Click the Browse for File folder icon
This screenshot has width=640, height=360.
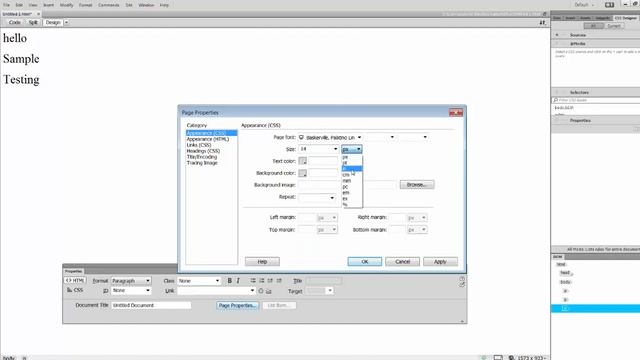point(269,291)
